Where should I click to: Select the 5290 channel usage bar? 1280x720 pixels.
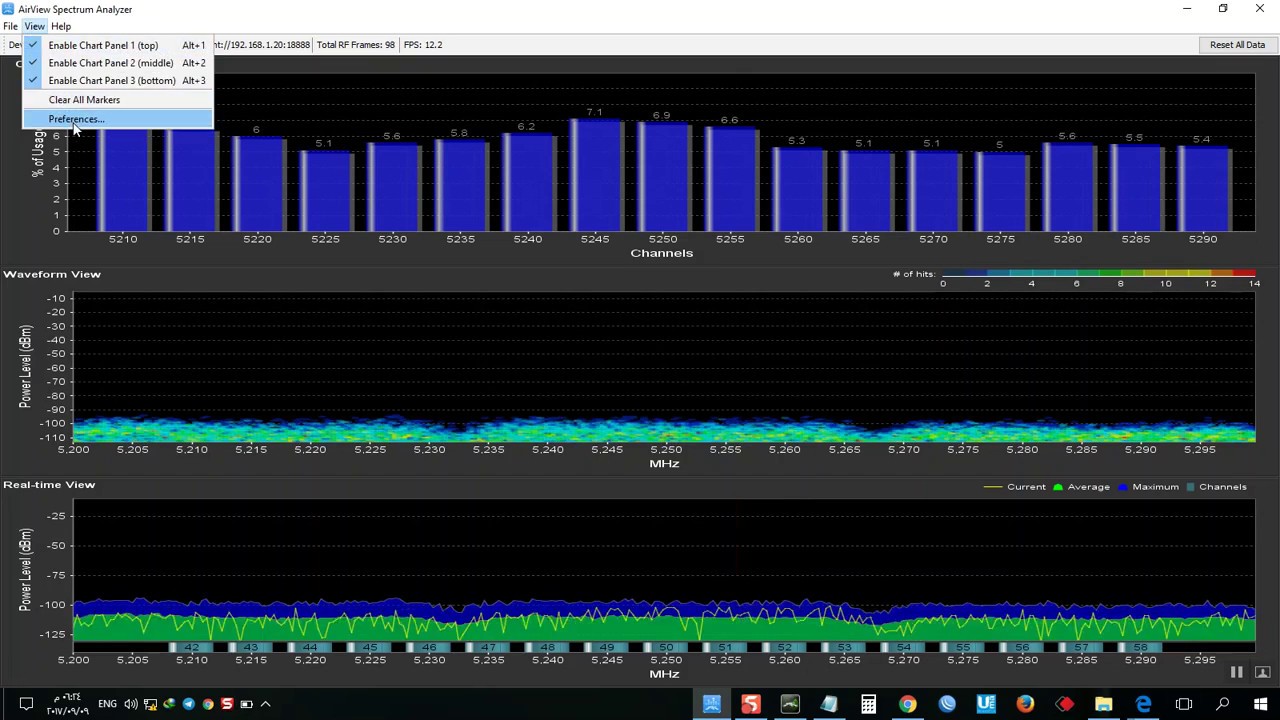click(x=1203, y=189)
